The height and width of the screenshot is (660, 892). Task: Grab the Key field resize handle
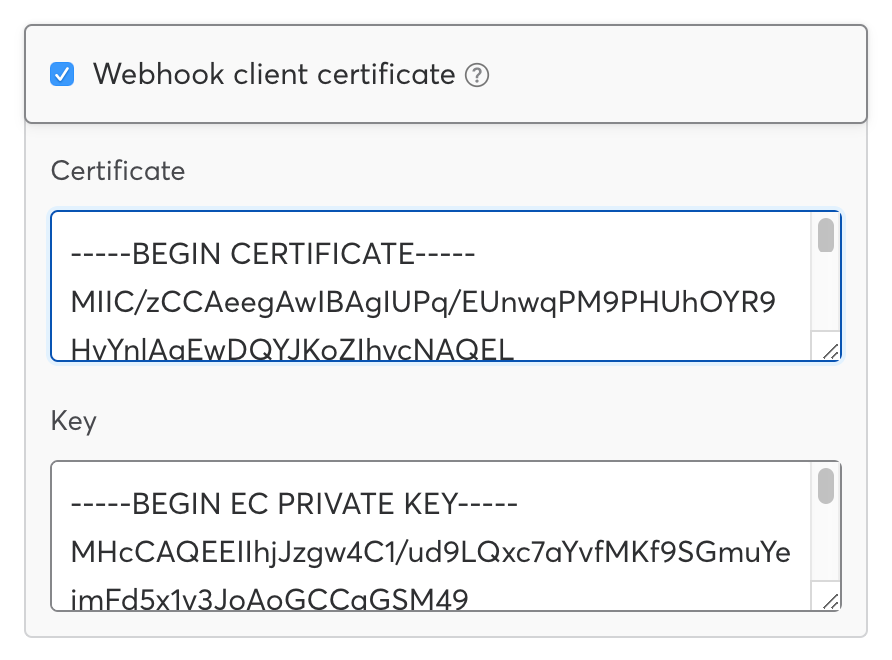click(x=831, y=601)
